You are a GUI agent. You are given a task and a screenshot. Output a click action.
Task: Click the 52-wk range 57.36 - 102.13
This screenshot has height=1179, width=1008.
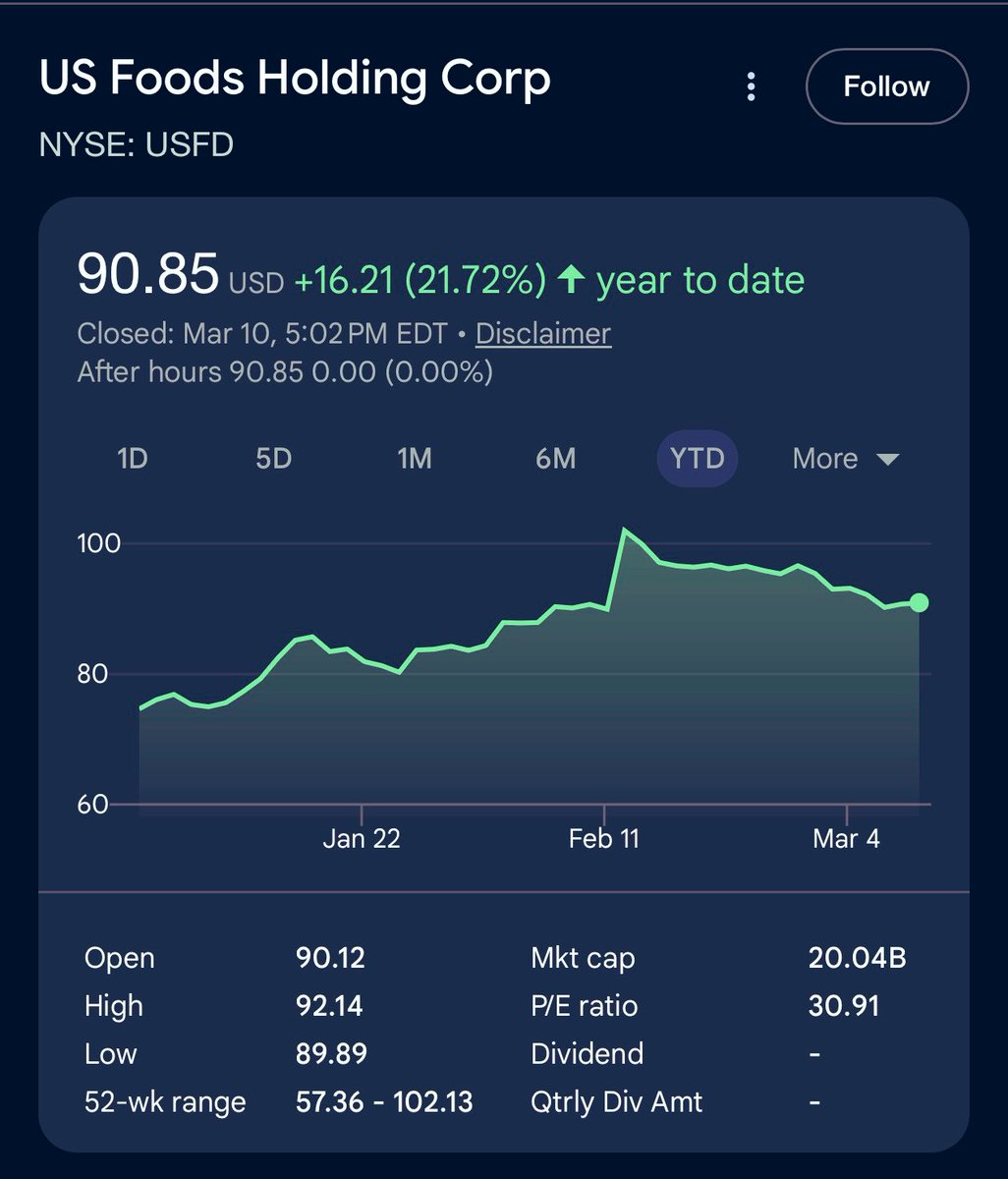tap(384, 1102)
